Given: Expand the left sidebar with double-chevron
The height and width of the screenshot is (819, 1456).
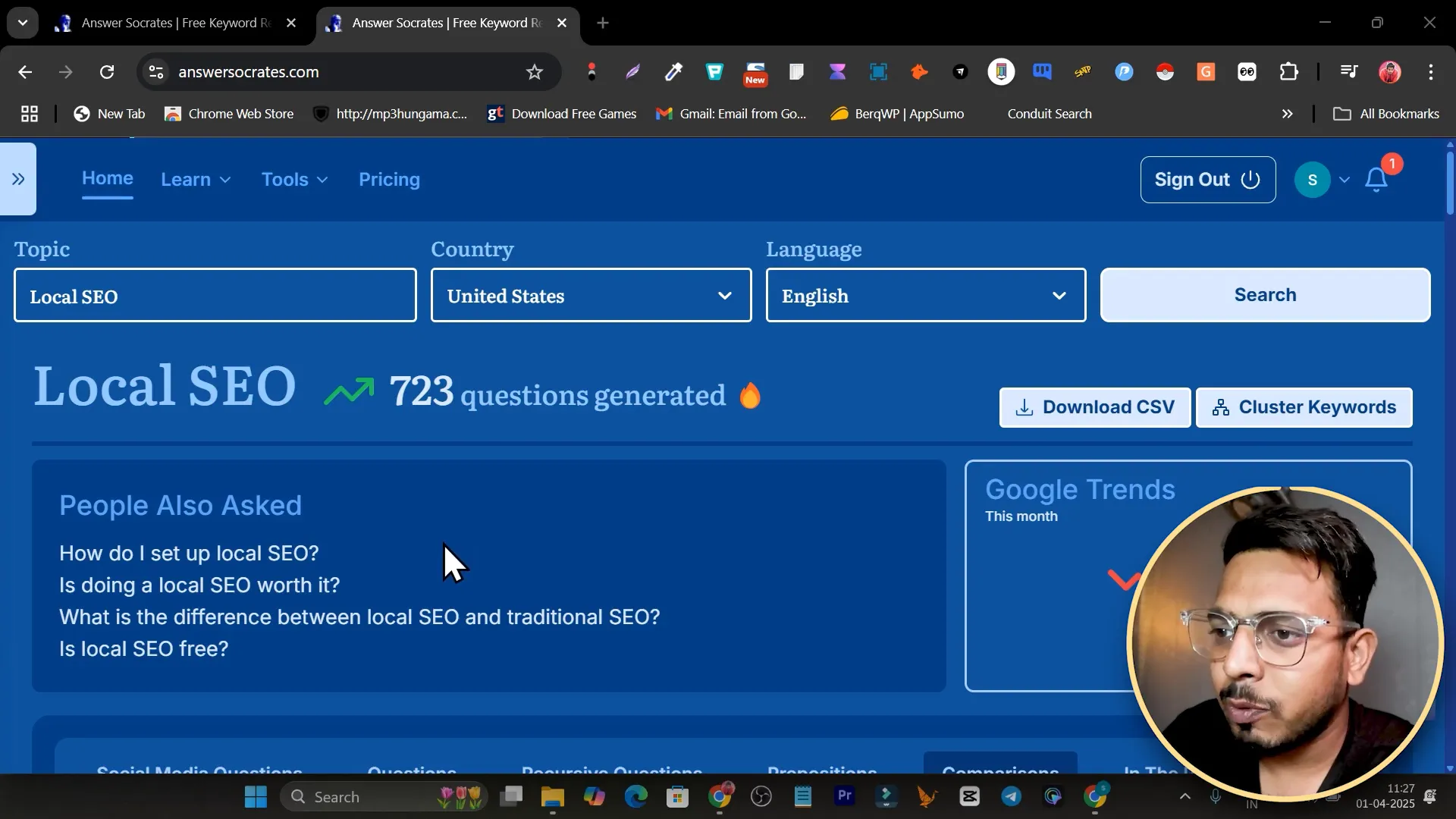Looking at the screenshot, I should tap(18, 179).
